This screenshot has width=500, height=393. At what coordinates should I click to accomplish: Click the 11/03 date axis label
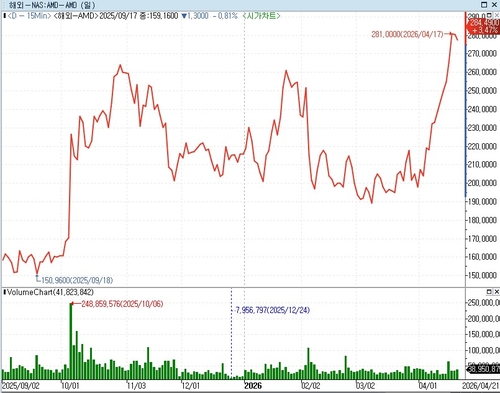coord(137,386)
